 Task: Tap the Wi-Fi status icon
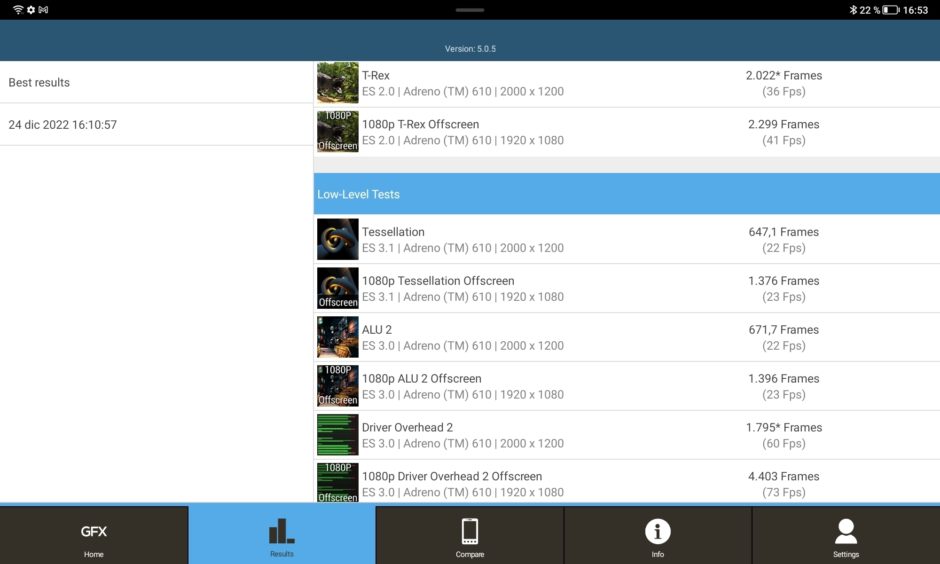[18, 10]
